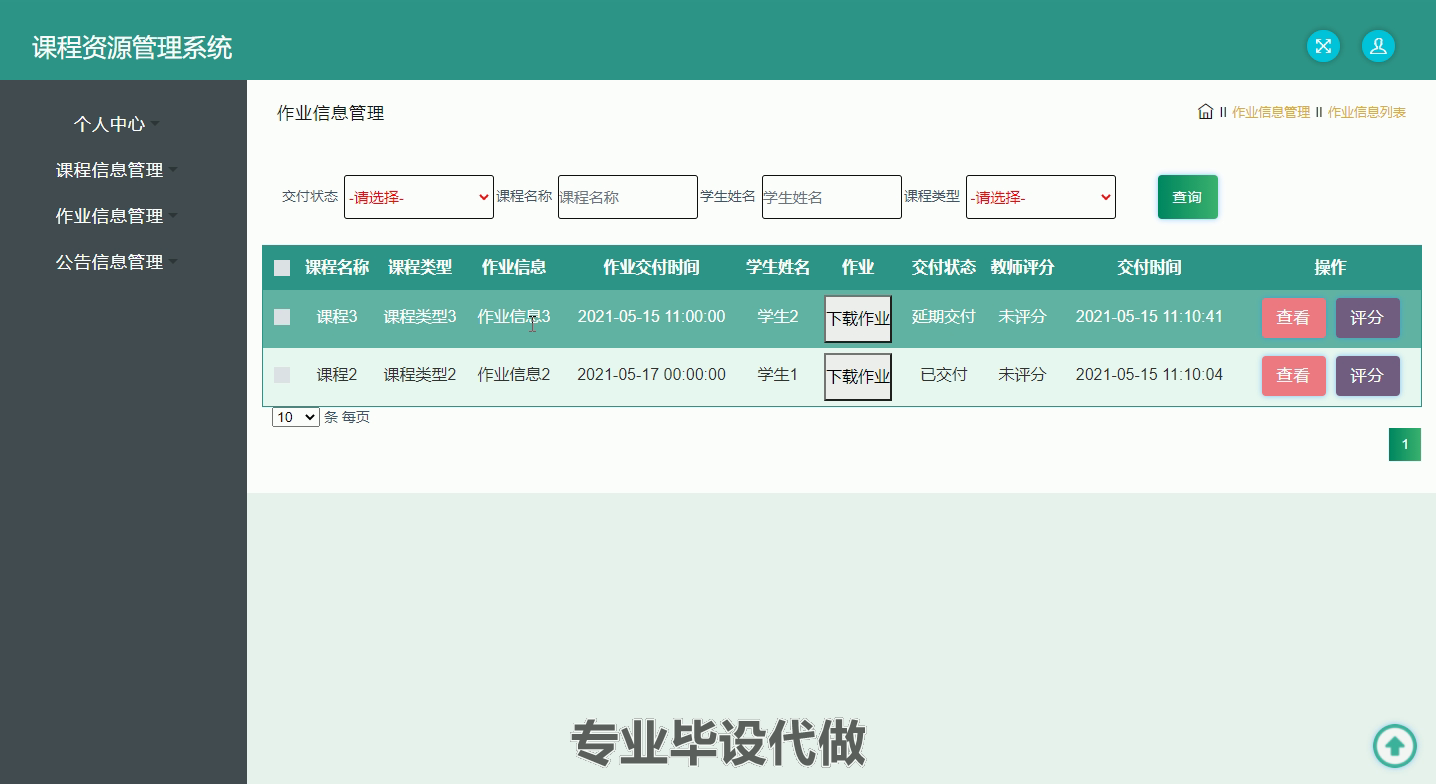Tick the select-all header checkbox
1436x784 pixels.
(282, 268)
